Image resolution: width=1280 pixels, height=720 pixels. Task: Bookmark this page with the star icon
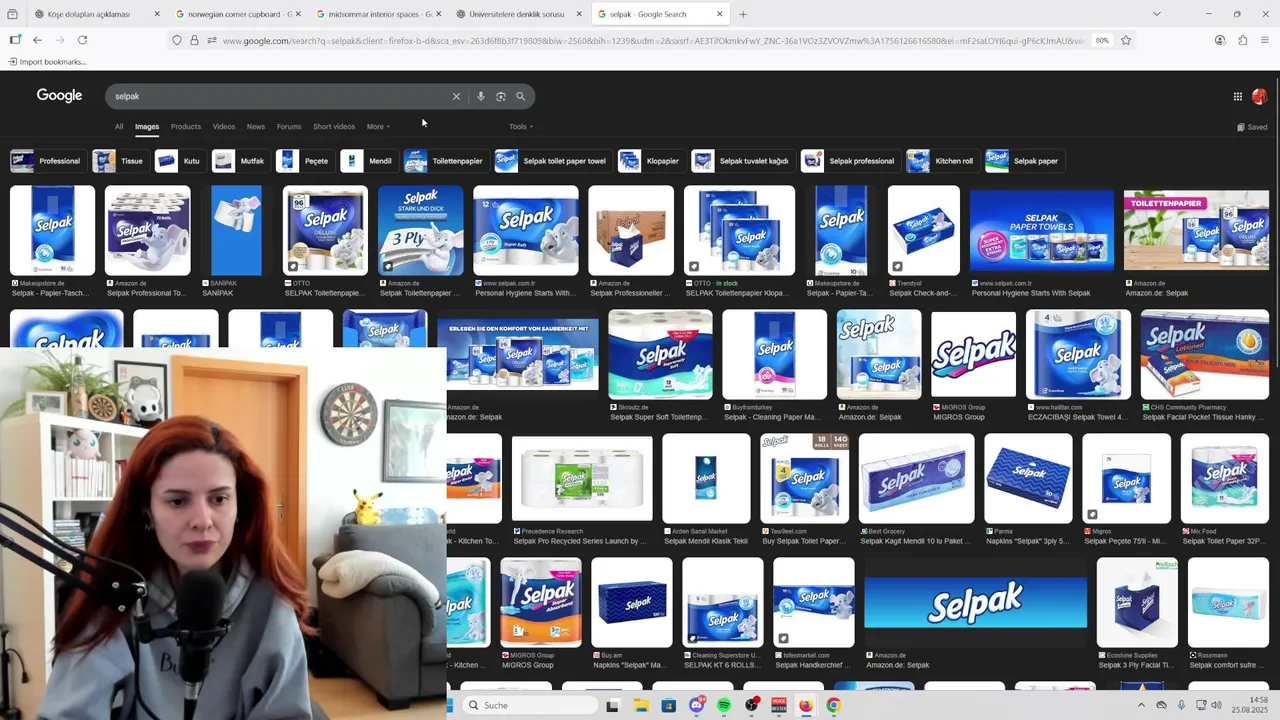pyautogui.click(x=1126, y=41)
